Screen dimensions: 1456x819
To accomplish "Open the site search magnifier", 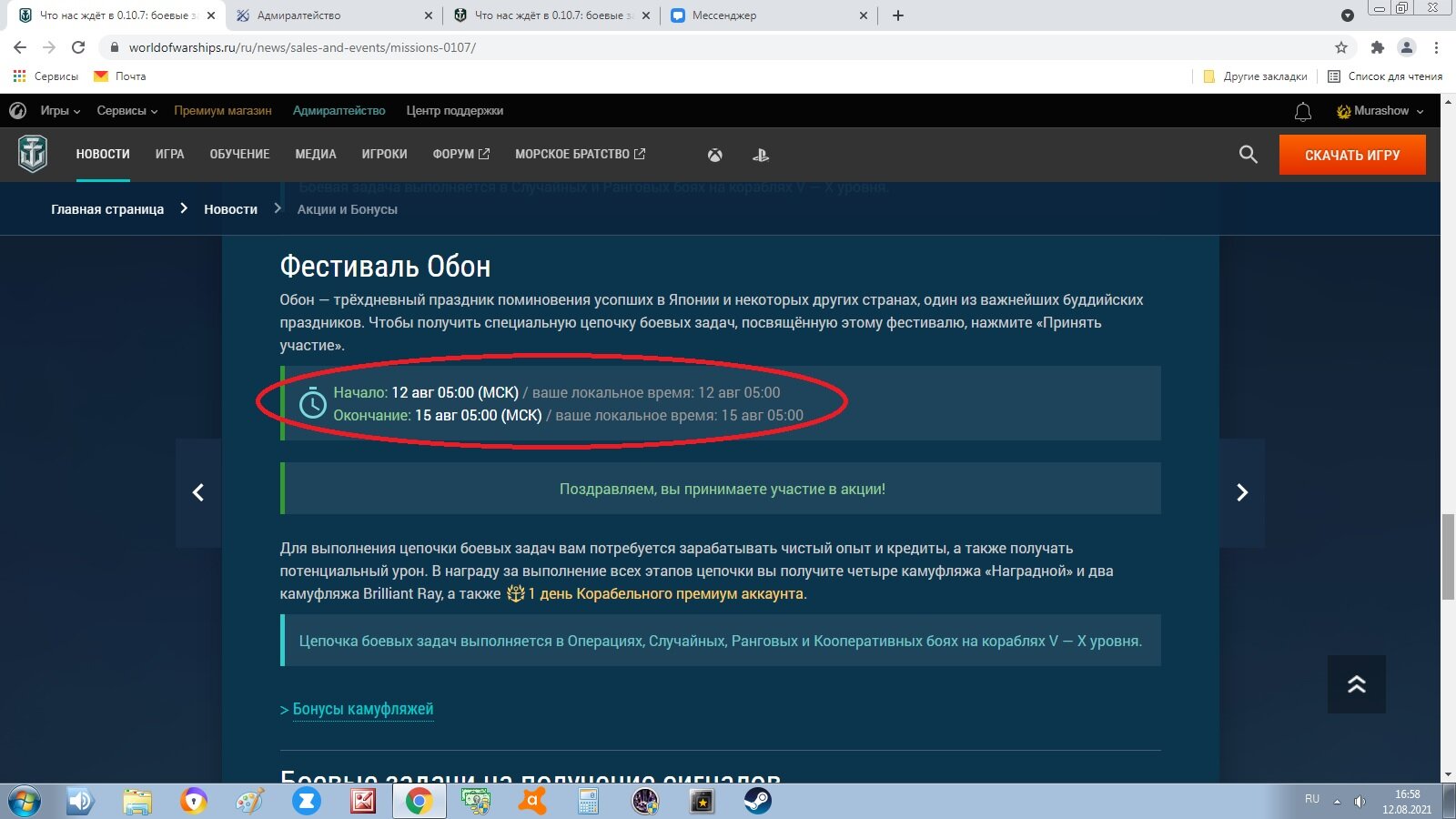I will [x=1249, y=155].
